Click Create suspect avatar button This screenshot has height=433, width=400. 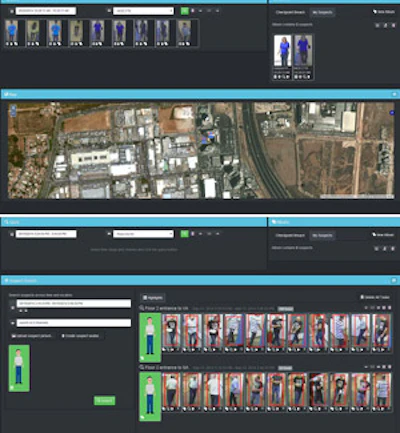[80, 336]
